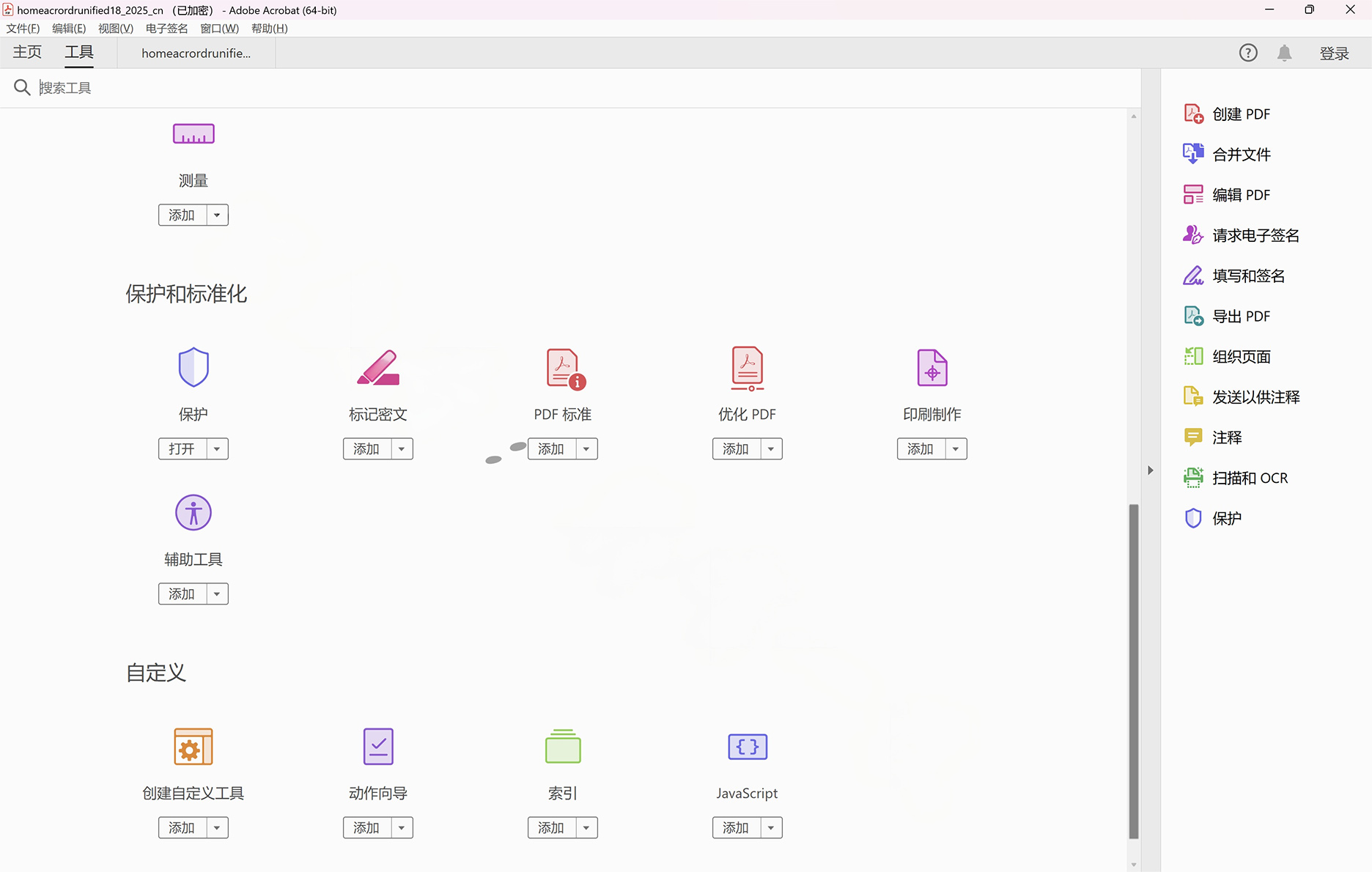
Task: Select 扫描和 OCR in the sidebar
Action: 1236,478
